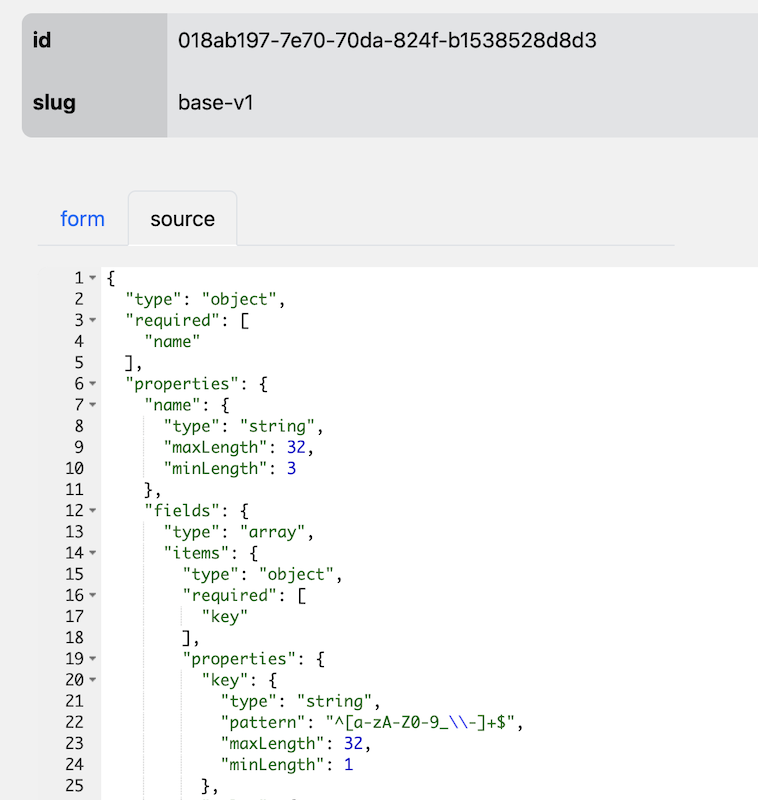The height and width of the screenshot is (800, 758).
Task: Switch to the form tab
Action: [82, 219]
